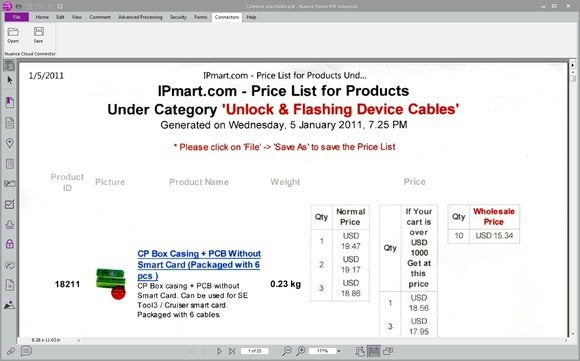This screenshot has height=361, width=580.
Task: Open the document star panel icon
Action: (10, 285)
